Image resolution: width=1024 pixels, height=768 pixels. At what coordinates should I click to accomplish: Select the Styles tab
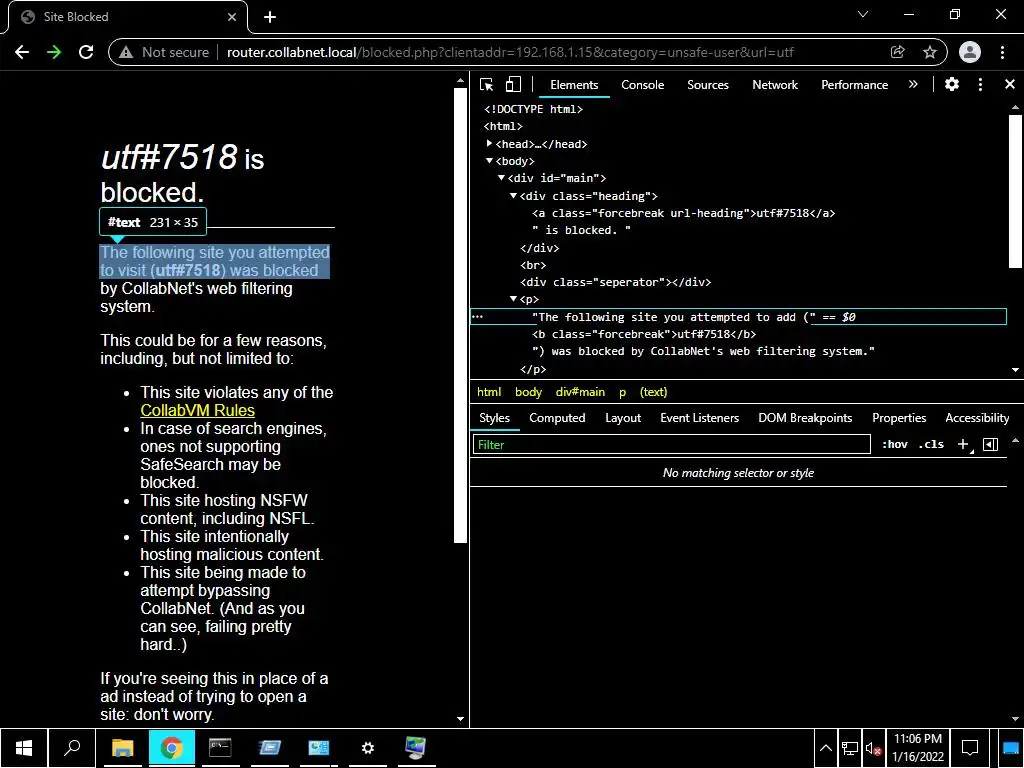tap(494, 418)
